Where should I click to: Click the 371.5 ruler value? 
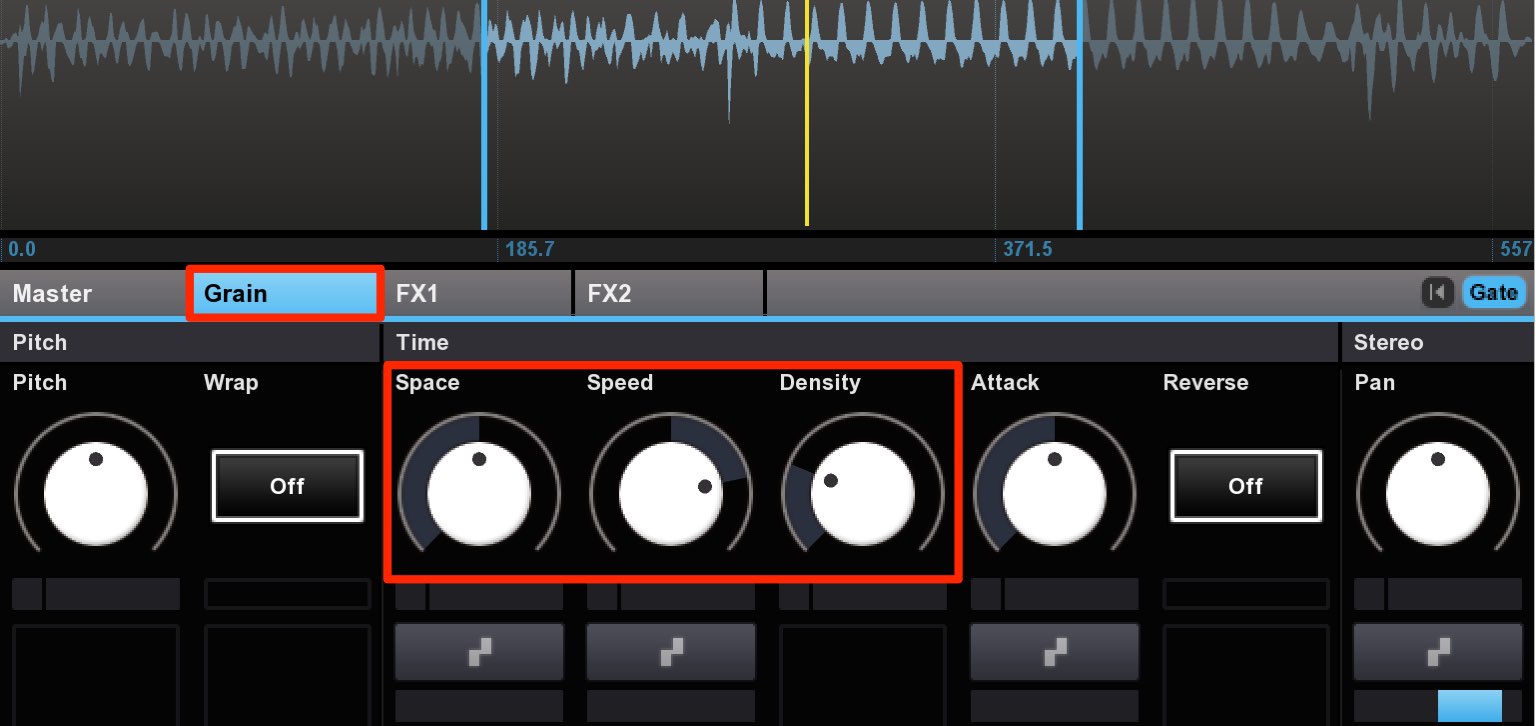pyautogui.click(x=1027, y=249)
